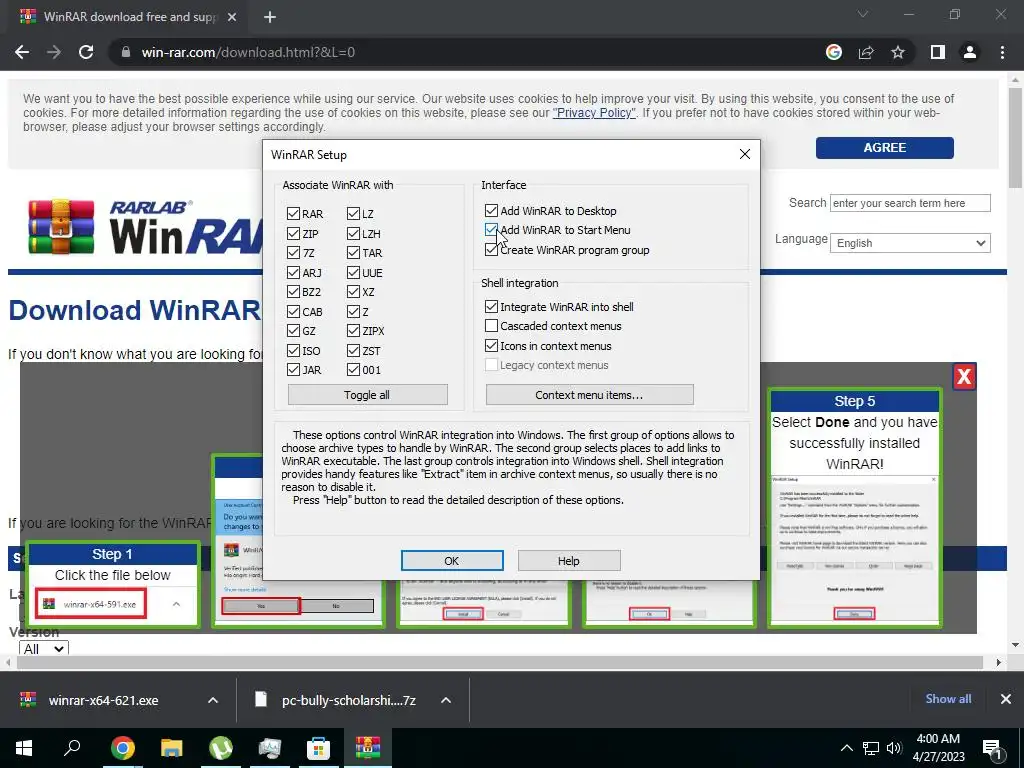This screenshot has height=768, width=1024.
Task: Close the WinRAR download tab
Action: 232,17
